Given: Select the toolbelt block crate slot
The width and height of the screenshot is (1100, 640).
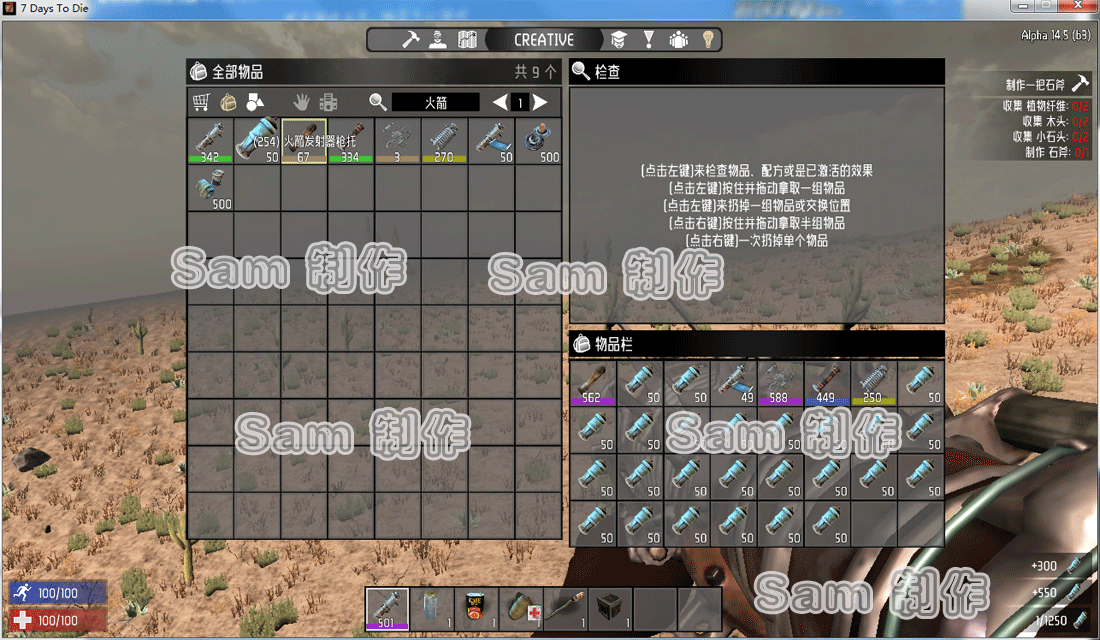Looking at the screenshot, I should pos(611,608).
